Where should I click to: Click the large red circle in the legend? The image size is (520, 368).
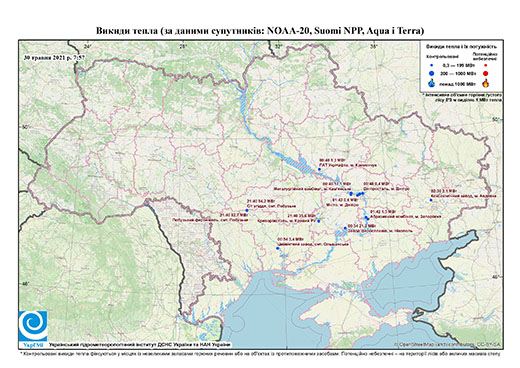[x=485, y=74]
